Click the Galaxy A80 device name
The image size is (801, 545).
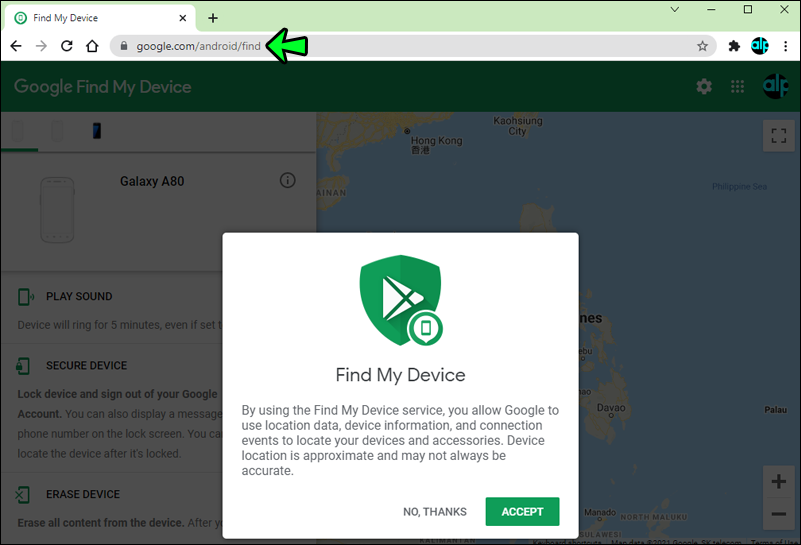point(152,181)
